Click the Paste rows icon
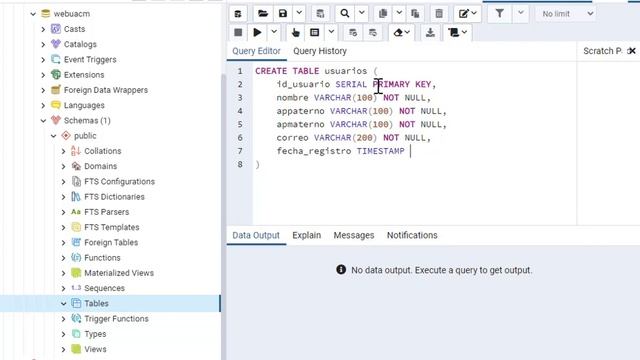 coord(415,14)
